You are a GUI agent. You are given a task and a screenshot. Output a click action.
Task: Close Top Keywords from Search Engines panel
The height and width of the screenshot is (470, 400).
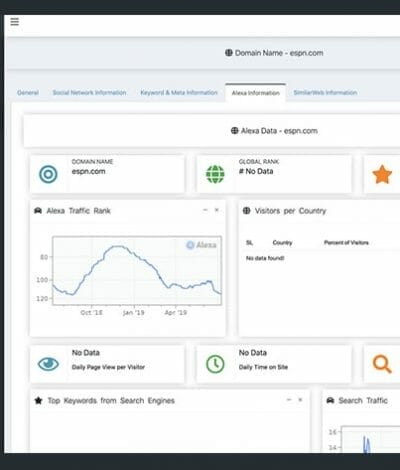click(300, 400)
